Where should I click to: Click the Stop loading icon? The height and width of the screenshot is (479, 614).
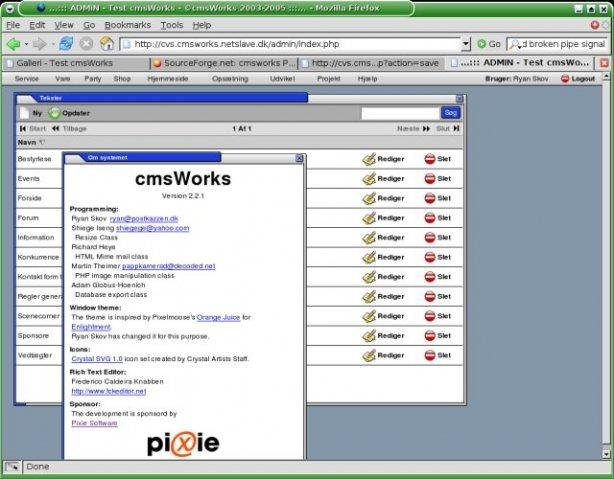click(86, 43)
